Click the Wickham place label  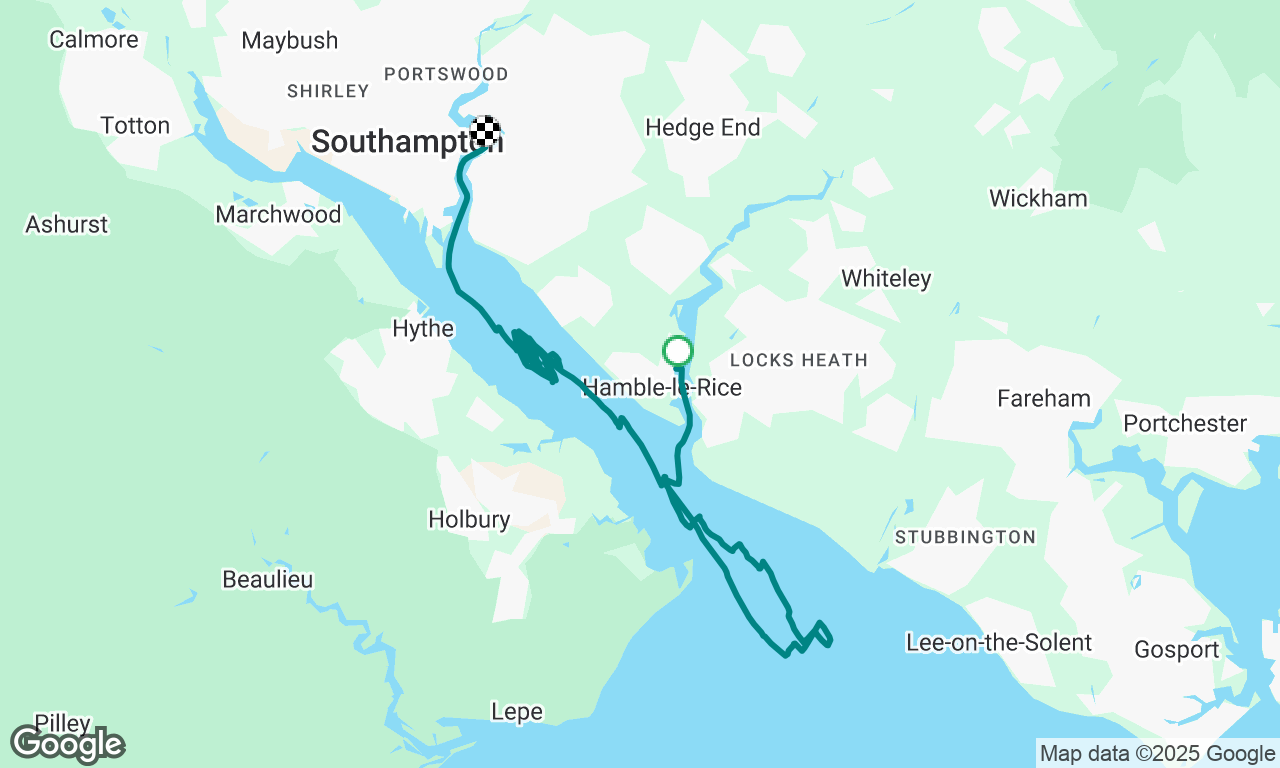[1038, 198]
